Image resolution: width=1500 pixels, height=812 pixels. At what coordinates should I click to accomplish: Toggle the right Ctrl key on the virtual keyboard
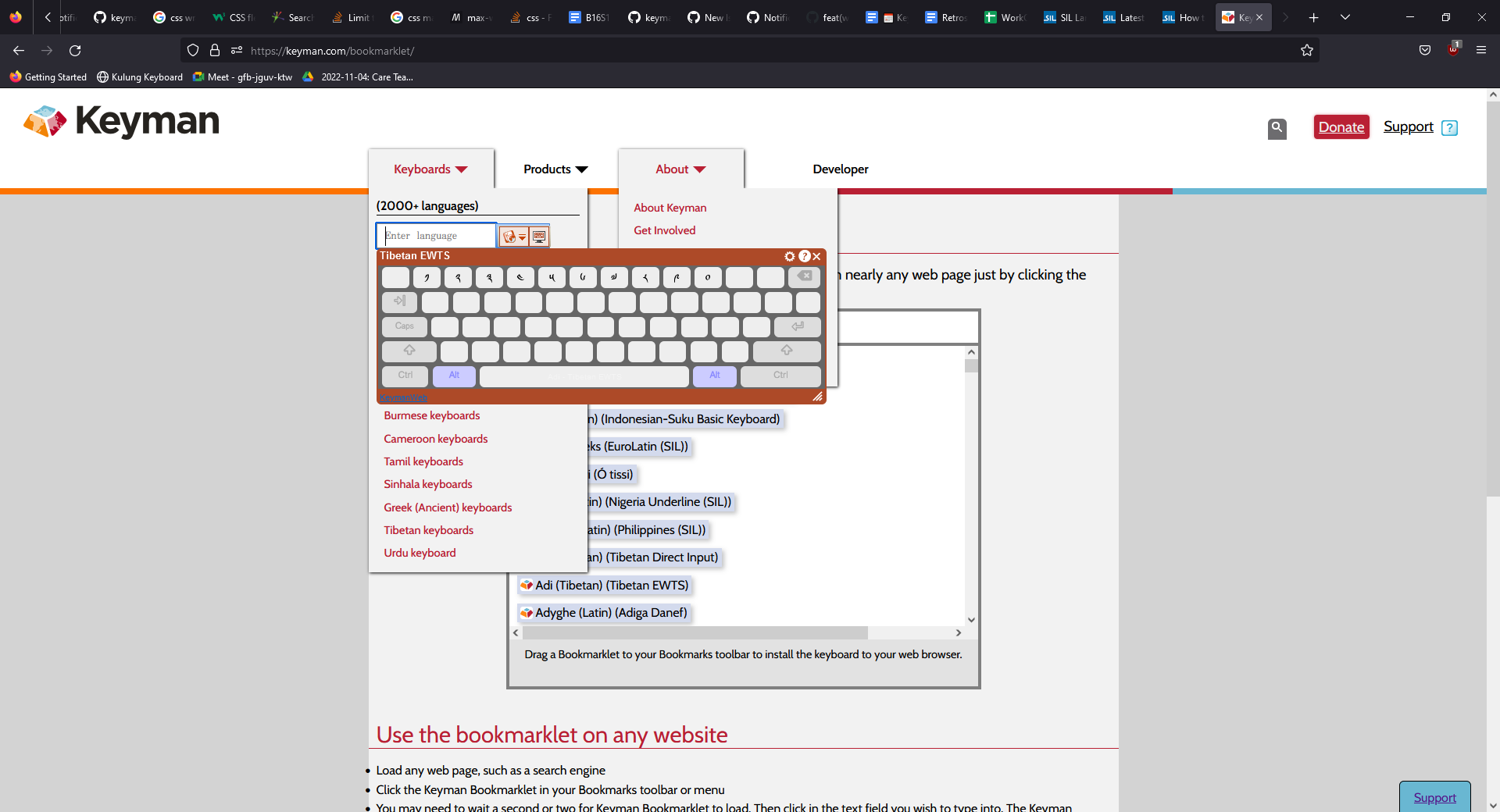point(780,376)
